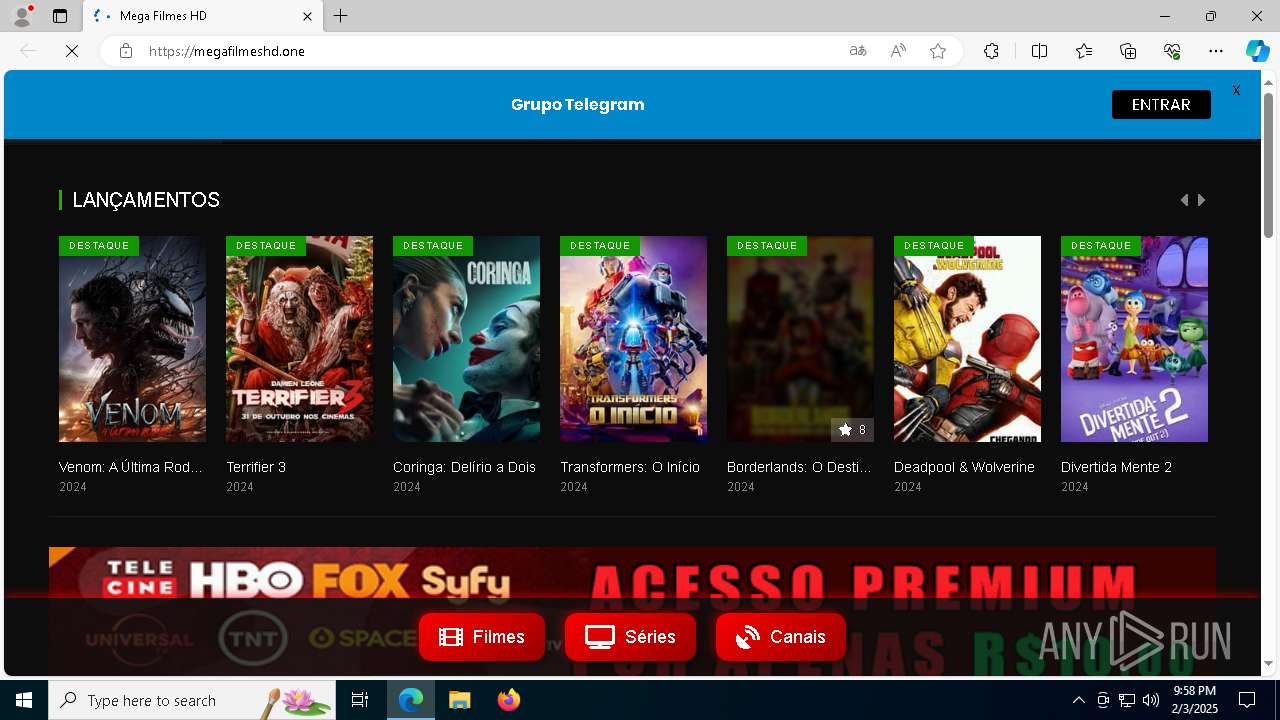Select Divertida Mente 2 title
This screenshot has width=1280, height=720.
1116,467
